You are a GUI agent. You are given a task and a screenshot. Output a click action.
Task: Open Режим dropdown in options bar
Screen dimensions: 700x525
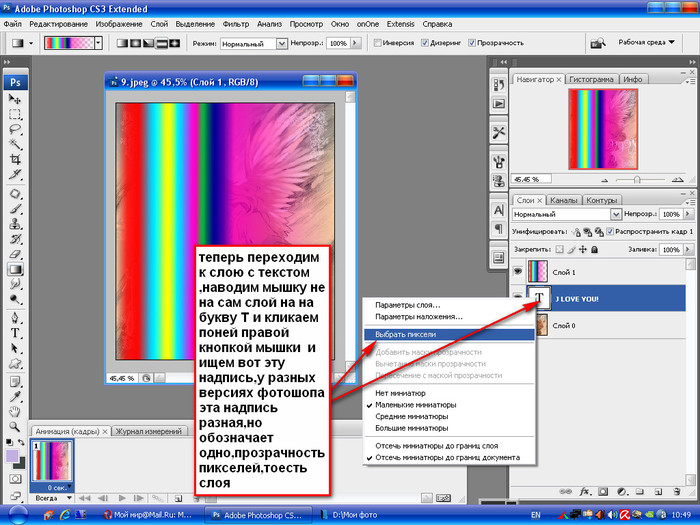pos(281,43)
